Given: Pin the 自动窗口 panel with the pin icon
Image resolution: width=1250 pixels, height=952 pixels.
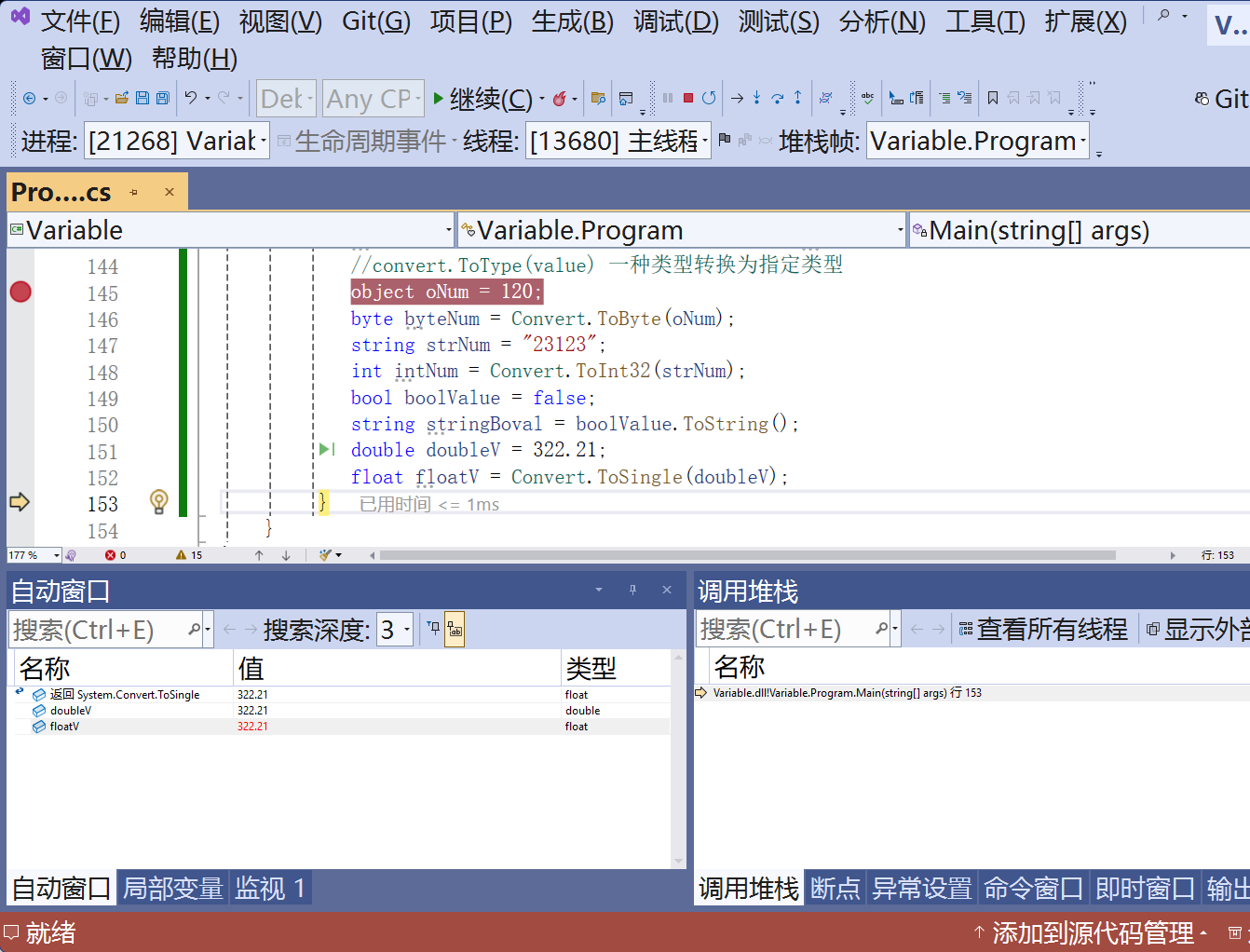Looking at the screenshot, I should [x=632, y=590].
